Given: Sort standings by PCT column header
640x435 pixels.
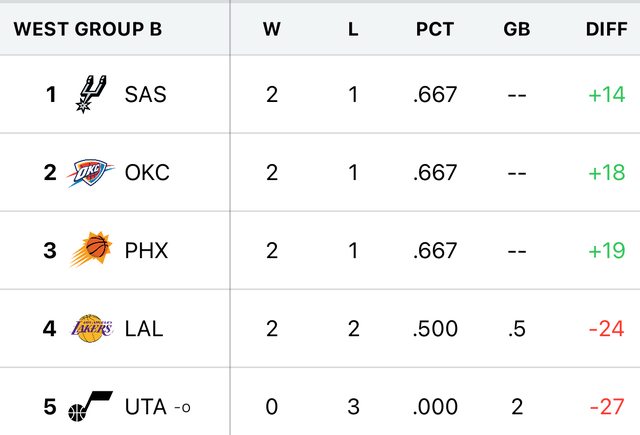Looking at the screenshot, I should click(x=435, y=28).
